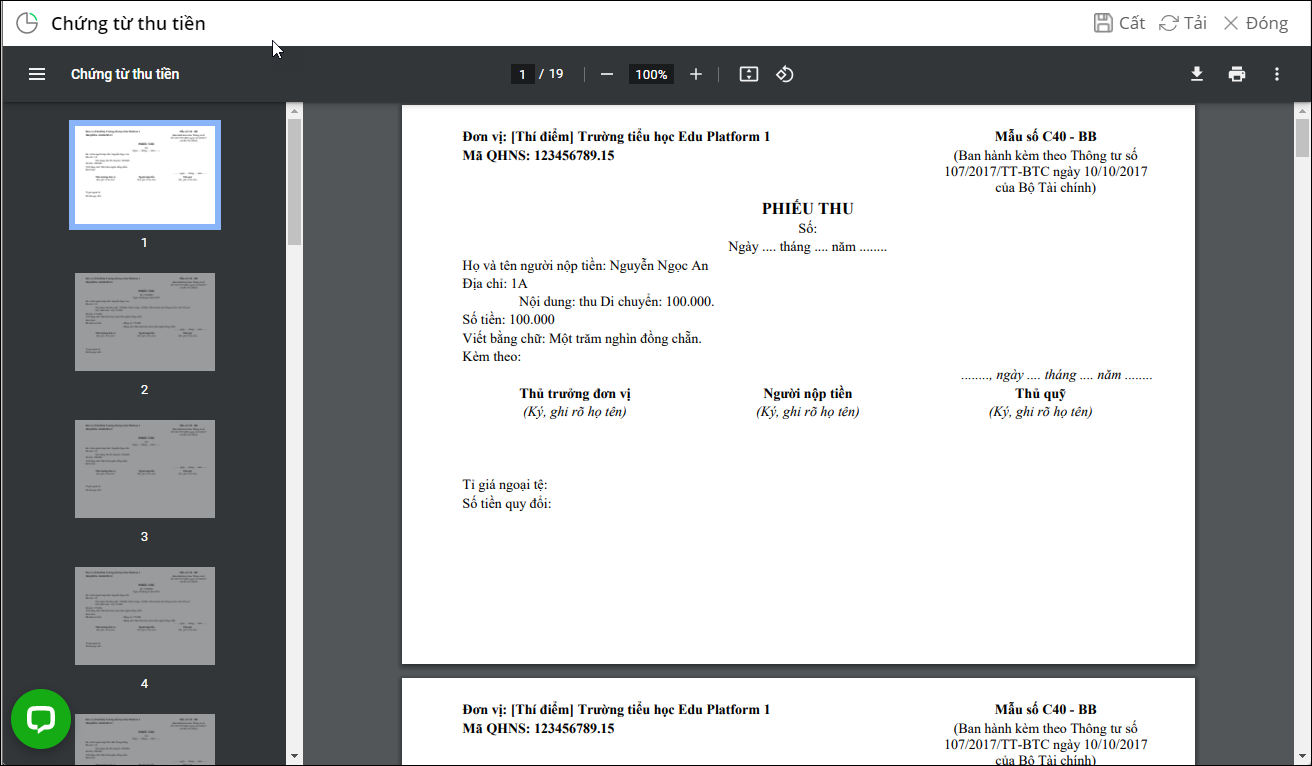Click the 'Số tiền quy đổi:' line
This screenshot has height=766, width=1312.
(x=507, y=504)
